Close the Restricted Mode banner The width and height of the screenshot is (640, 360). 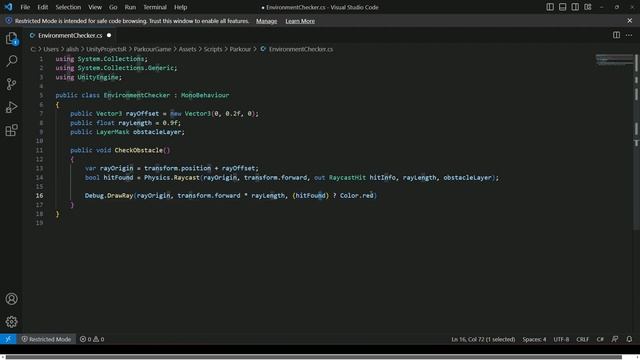(x=630, y=20)
